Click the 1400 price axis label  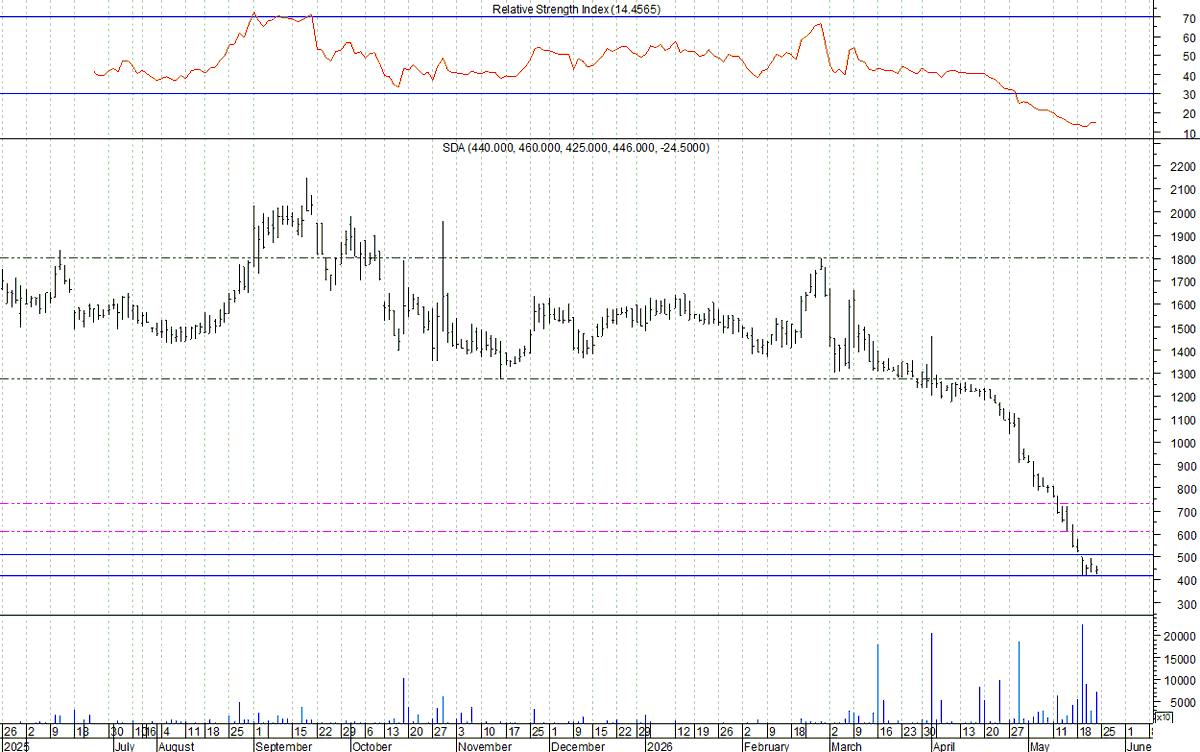click(1182, 352)
